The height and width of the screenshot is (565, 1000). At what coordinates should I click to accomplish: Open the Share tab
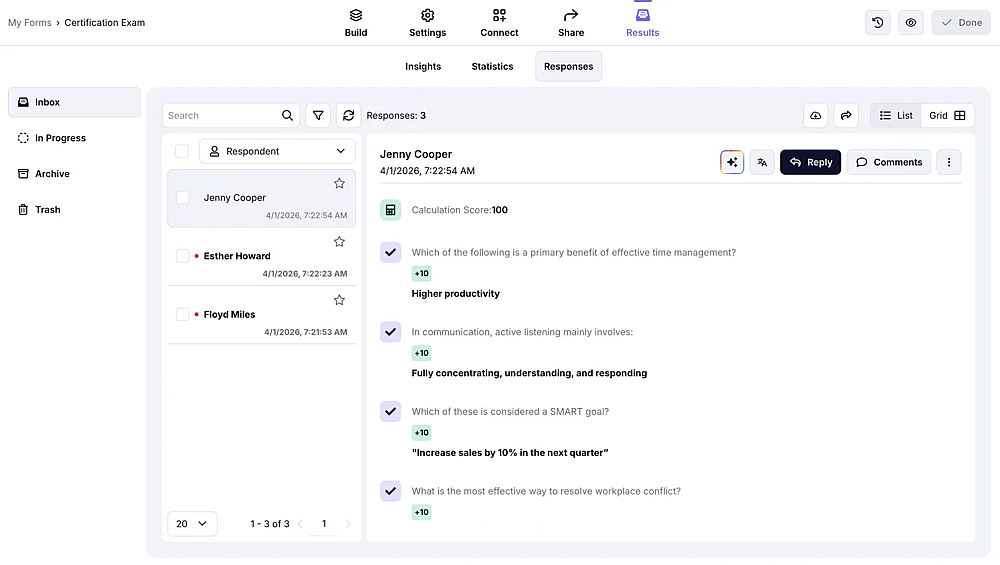click(x=571, y=23)
